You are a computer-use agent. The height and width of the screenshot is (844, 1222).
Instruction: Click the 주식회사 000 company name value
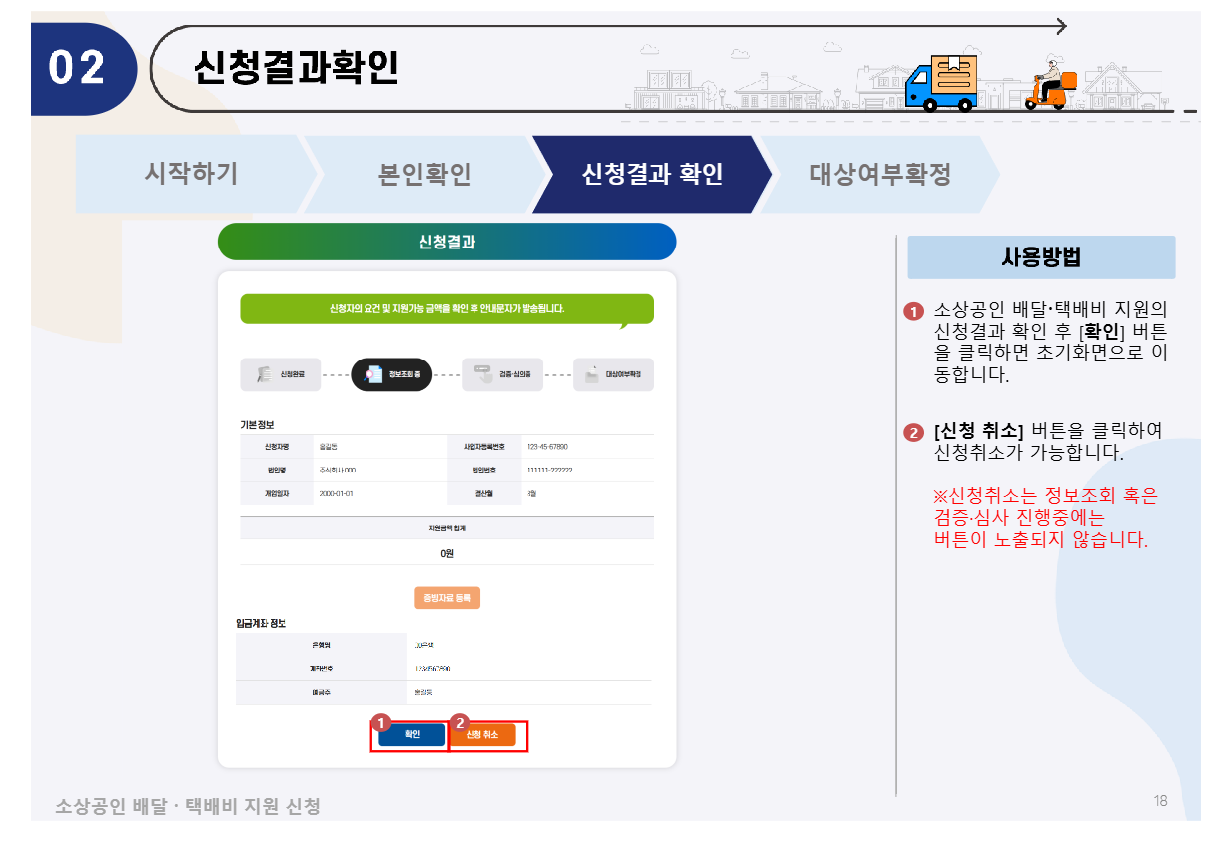pos(338,470)
